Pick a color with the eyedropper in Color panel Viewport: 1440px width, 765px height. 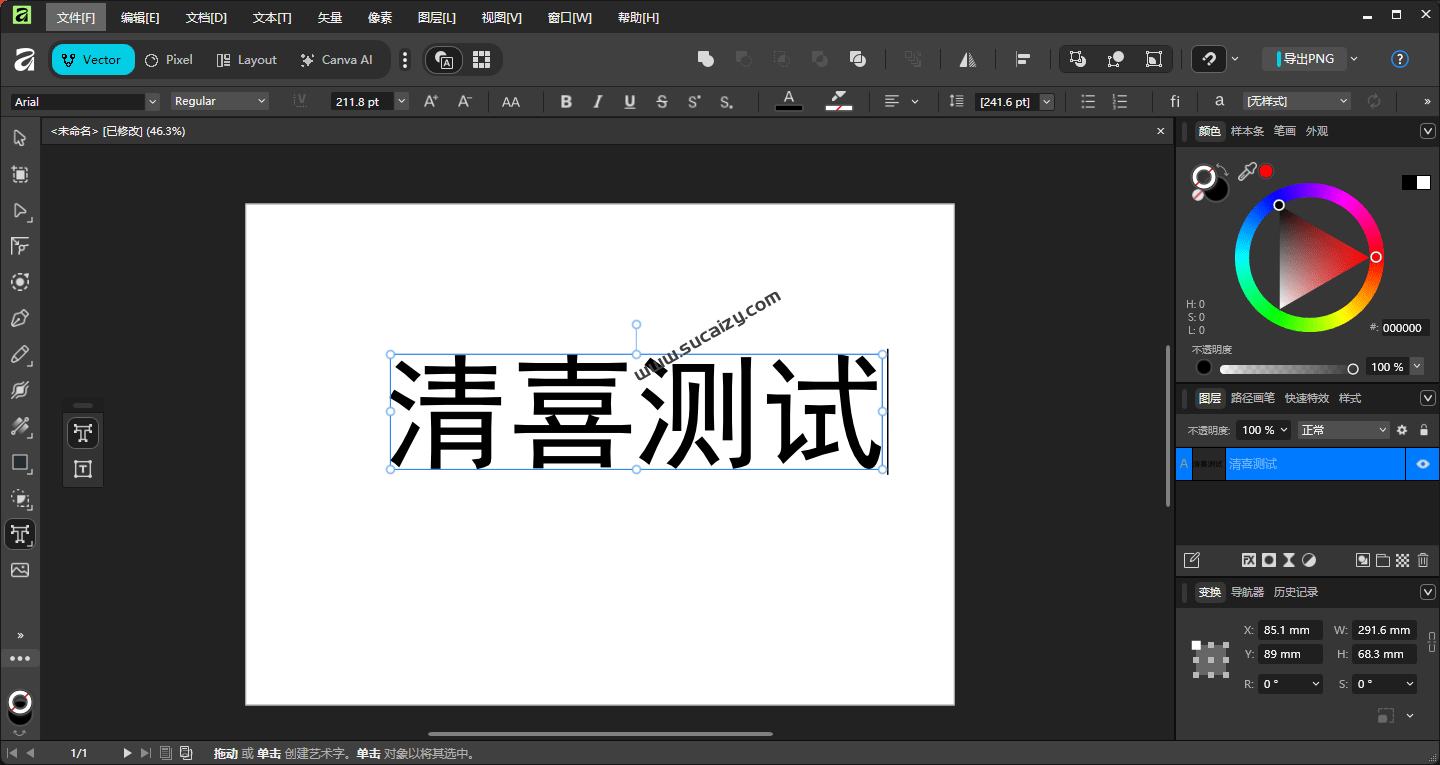click(x=1248, y=171)
